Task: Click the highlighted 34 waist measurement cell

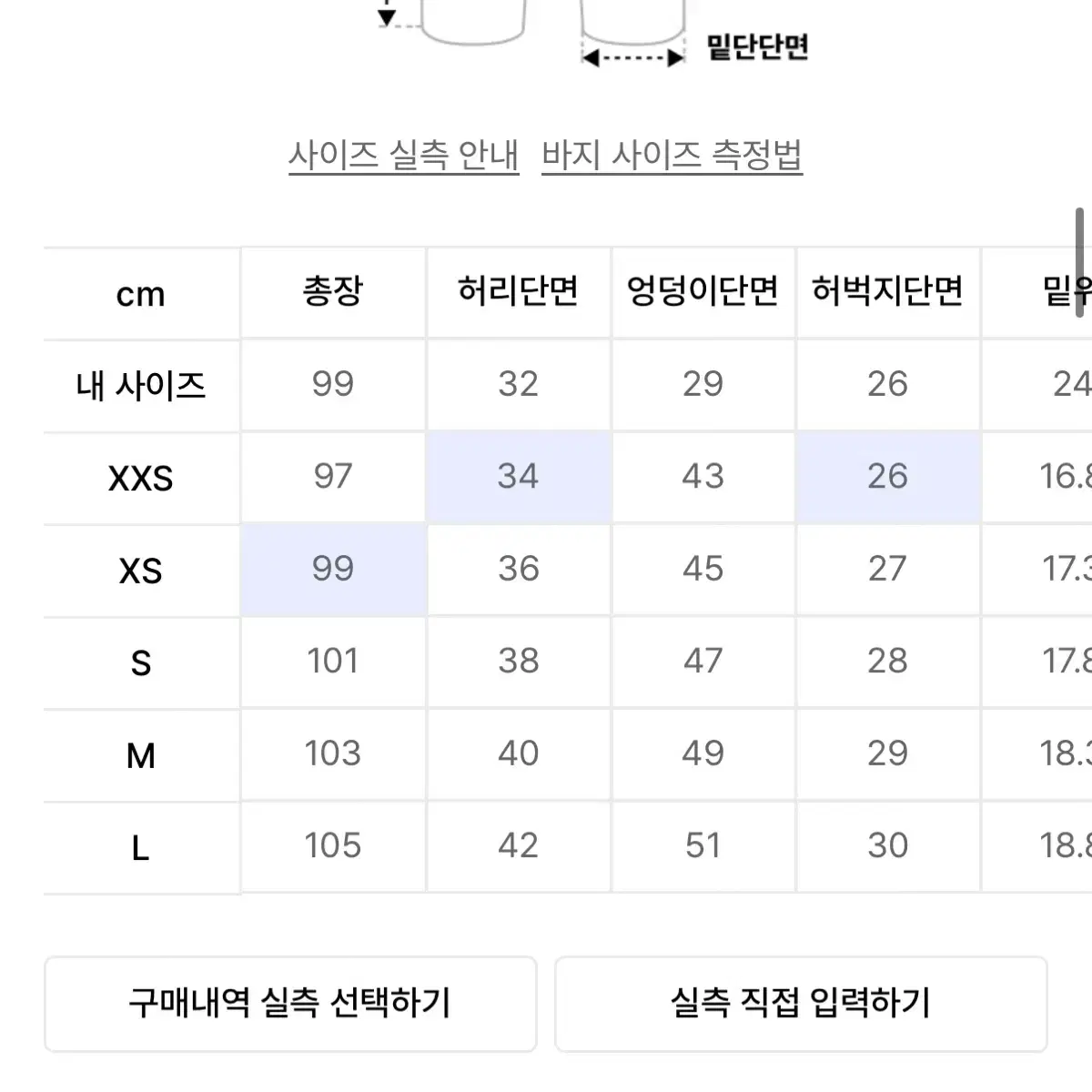Action: point(518,477)
